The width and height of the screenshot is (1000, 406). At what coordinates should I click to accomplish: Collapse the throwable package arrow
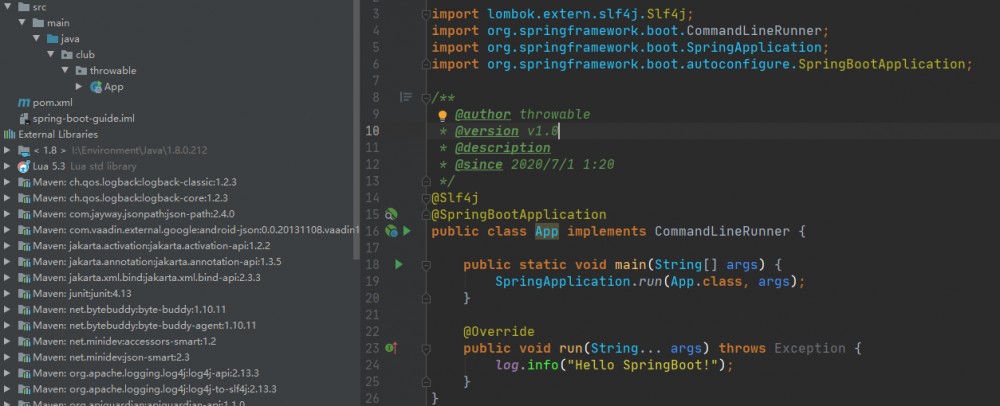click(65, 71)
